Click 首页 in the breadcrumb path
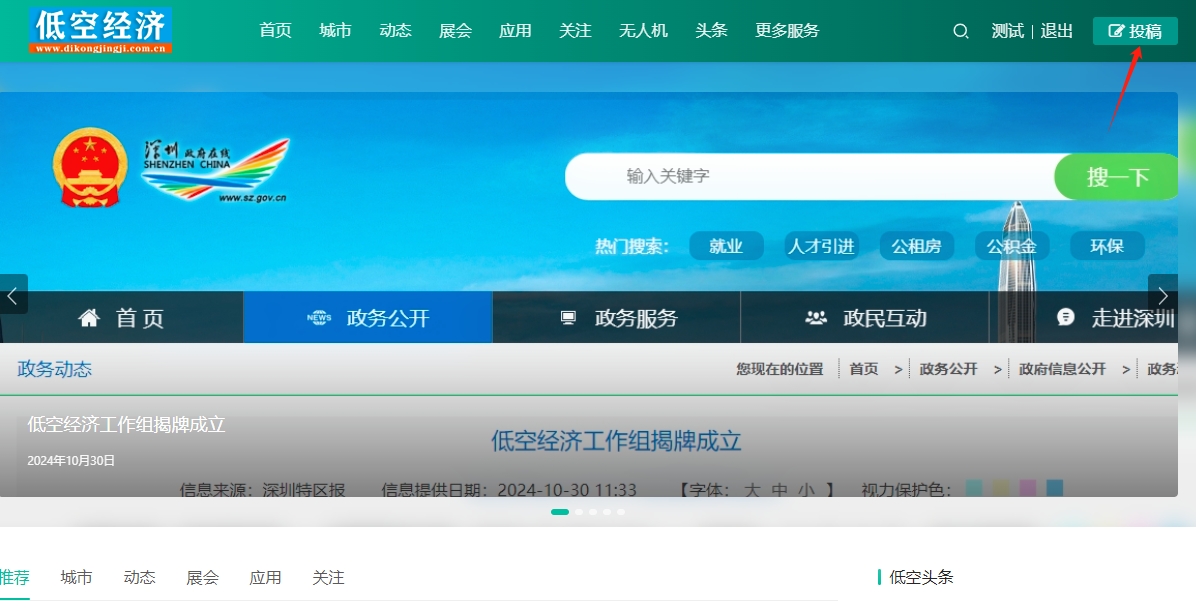The image size is (1196, 610). pyautogui.click(x=863, y=369)
